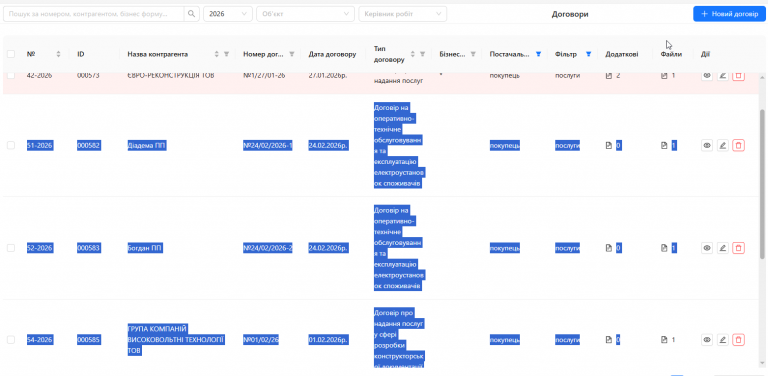
Task: Select ГРУПА КОМПАНІЙ ВИСОКОВОЛЬТНІ ТЕХНОЛОГІЇ ТОВ cell
Action: (176, 339)
